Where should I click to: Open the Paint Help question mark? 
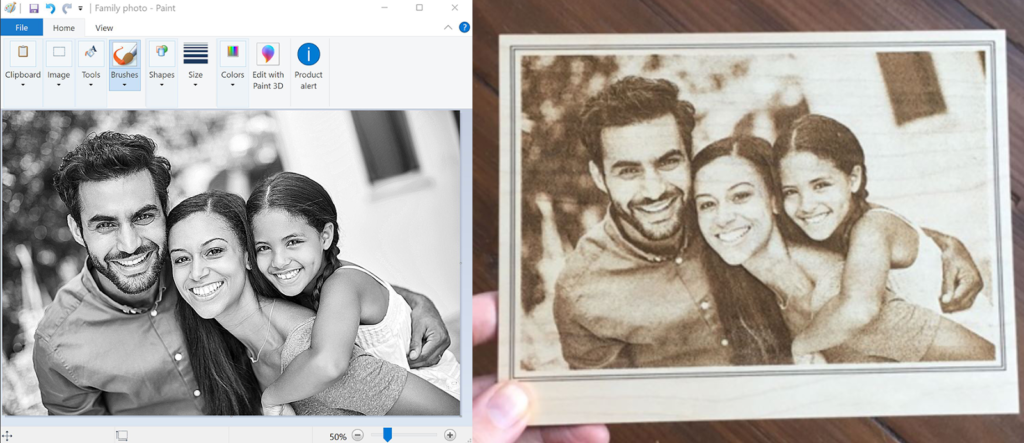point(462,28)
